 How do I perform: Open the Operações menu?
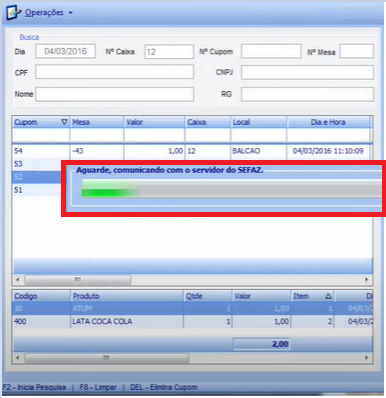(x=44, y=13)
